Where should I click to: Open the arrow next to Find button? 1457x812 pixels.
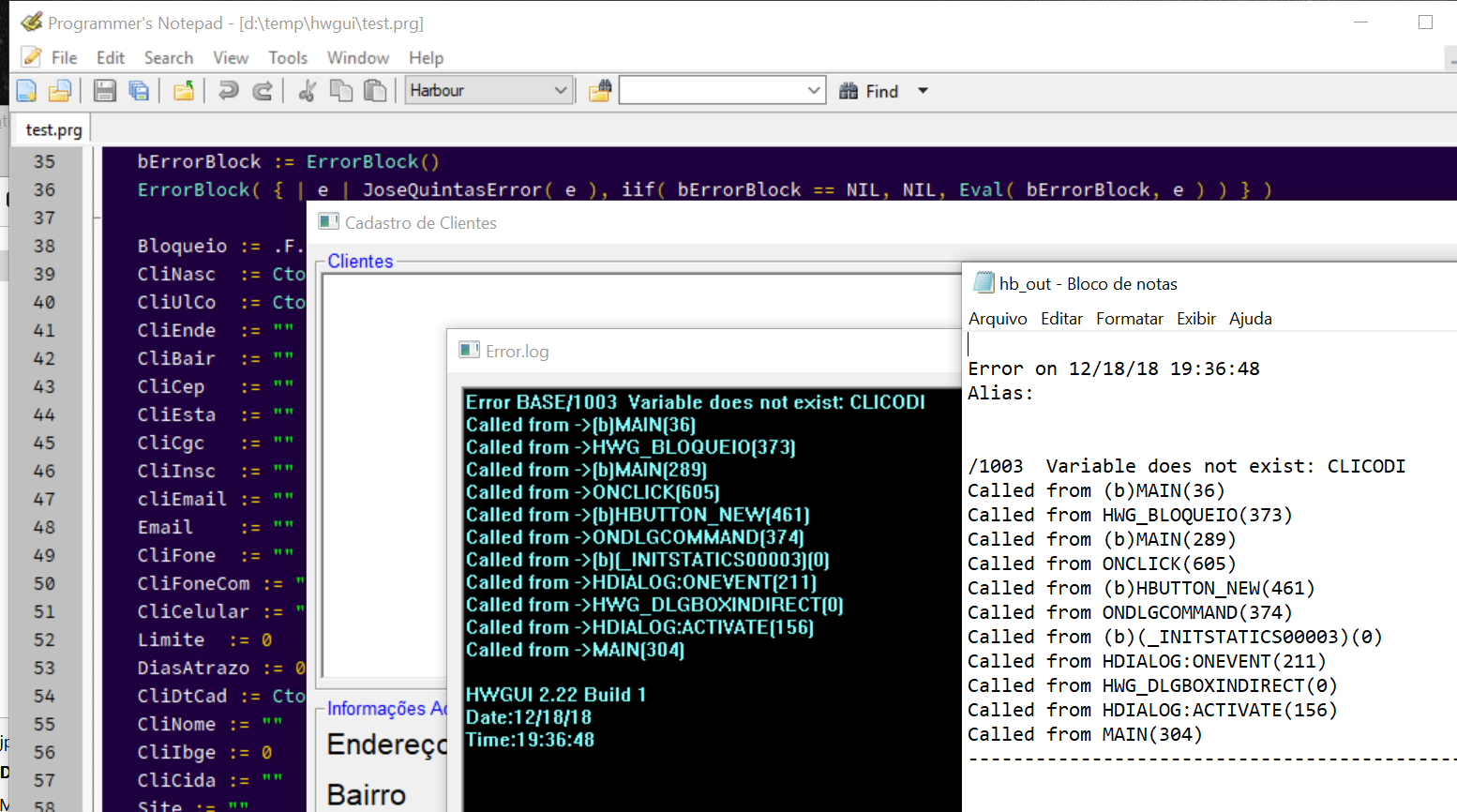click(923, 91)
